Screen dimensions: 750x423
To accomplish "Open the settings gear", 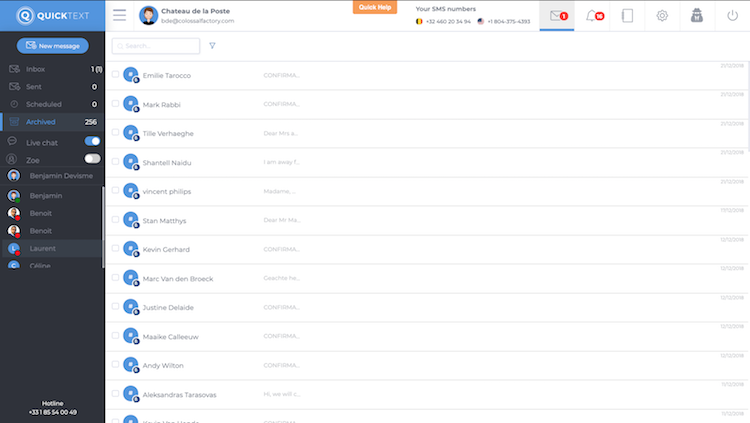I will [x=662, y=16].
